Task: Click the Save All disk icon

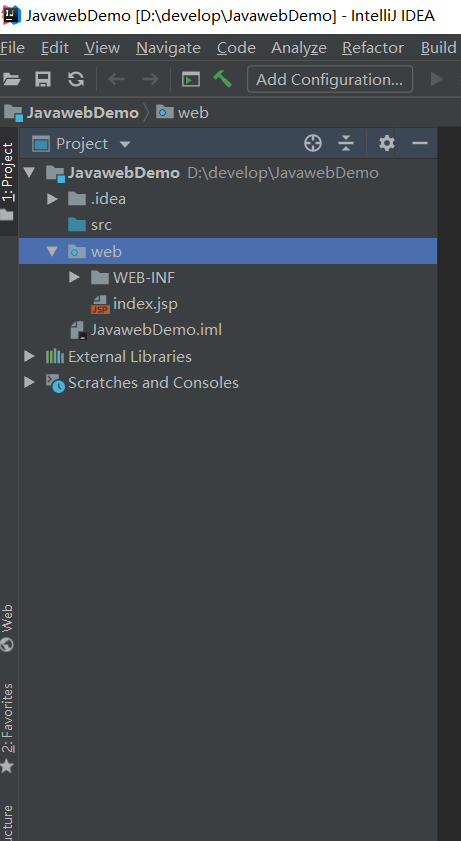Action: tap(43, 79)
